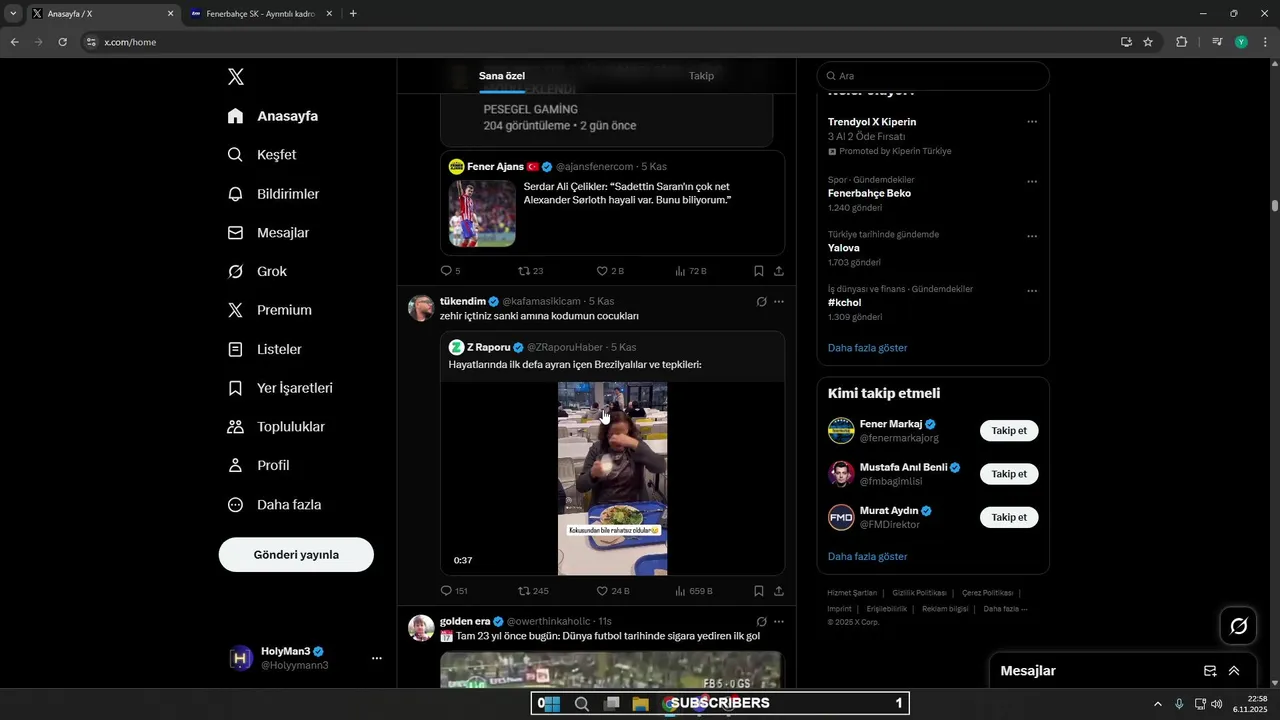Open Profil page
Viewport: 1280px width, 720px height.
(258, 466)
